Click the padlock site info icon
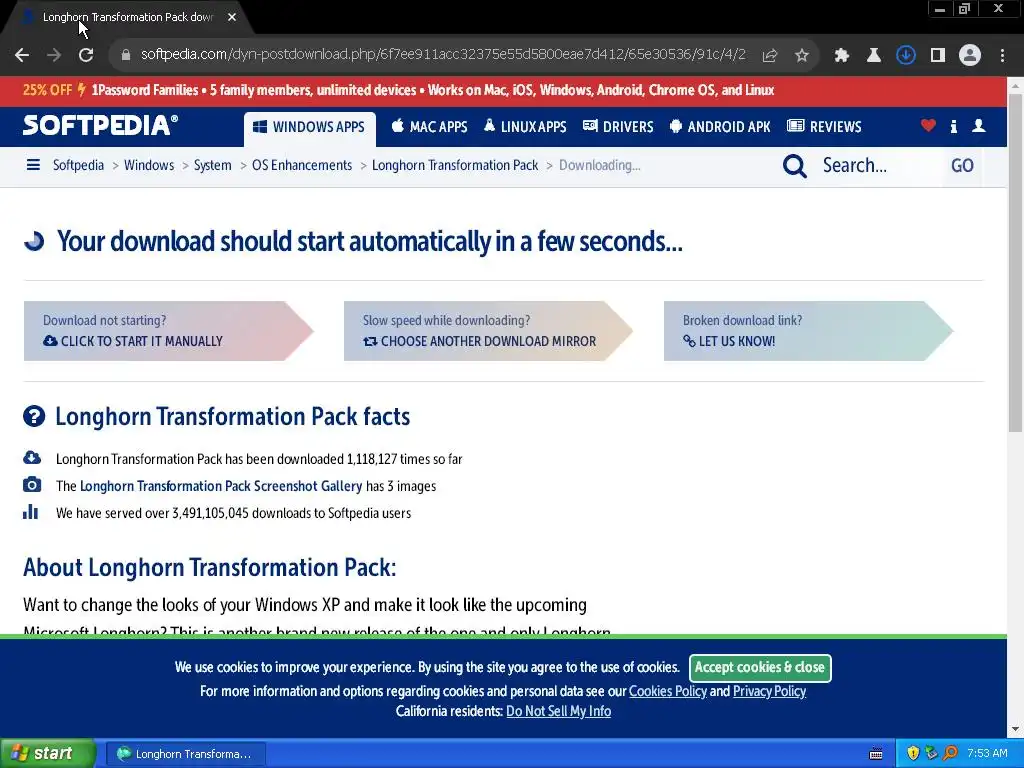This screenshot has height=768, width=1024. (x=125, y=55)
